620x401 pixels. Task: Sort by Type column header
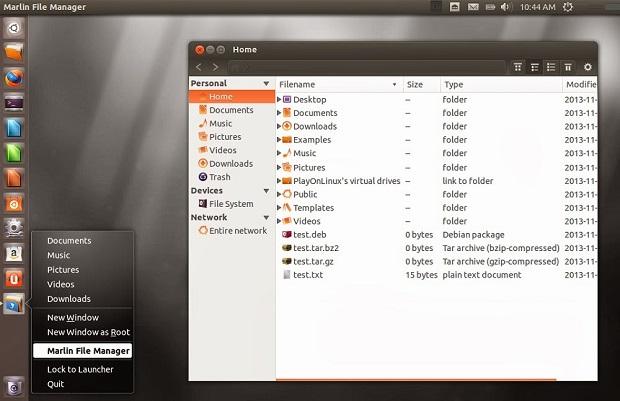(x=501, y=84)
